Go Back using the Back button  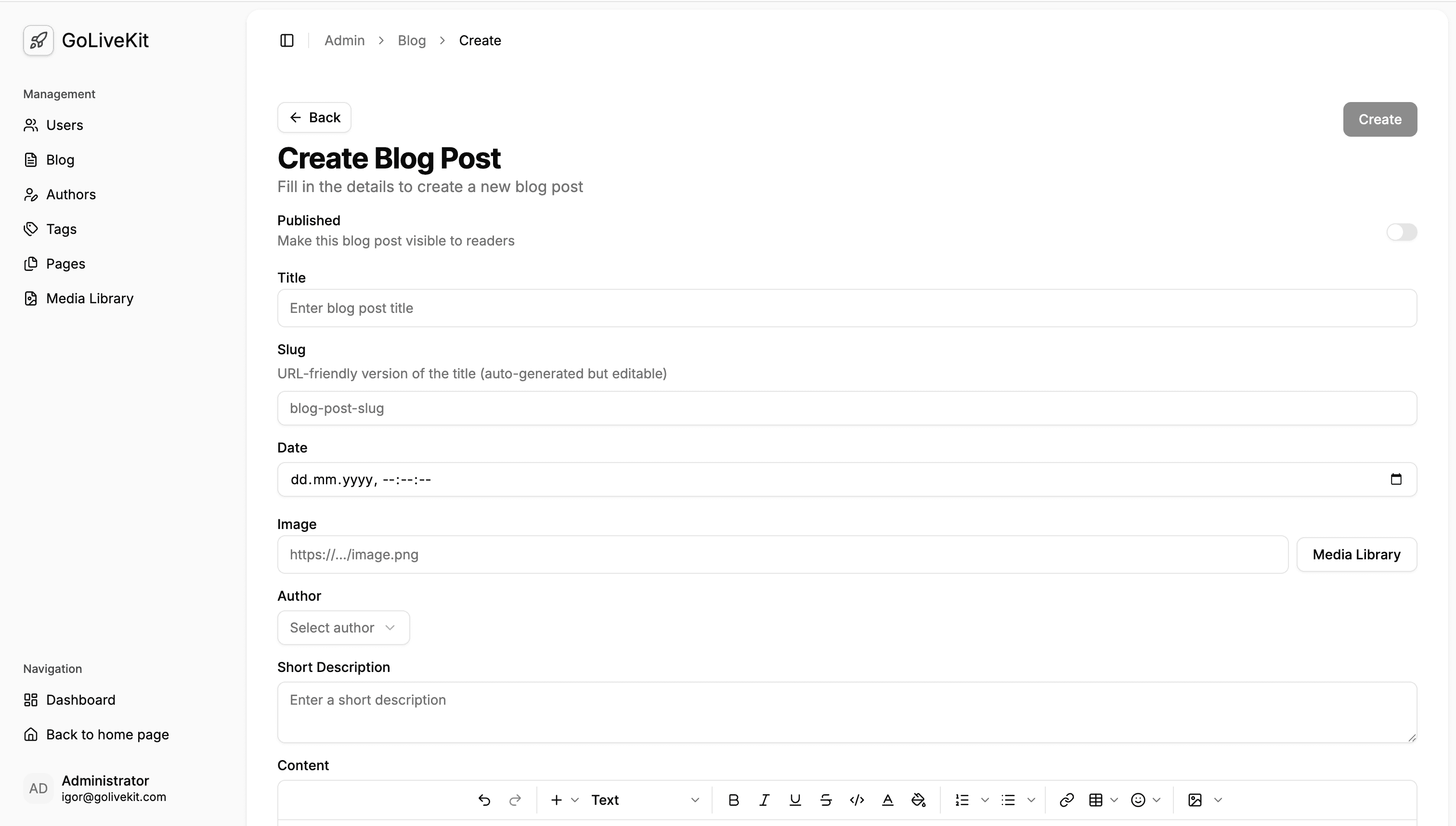pos(314,117)
